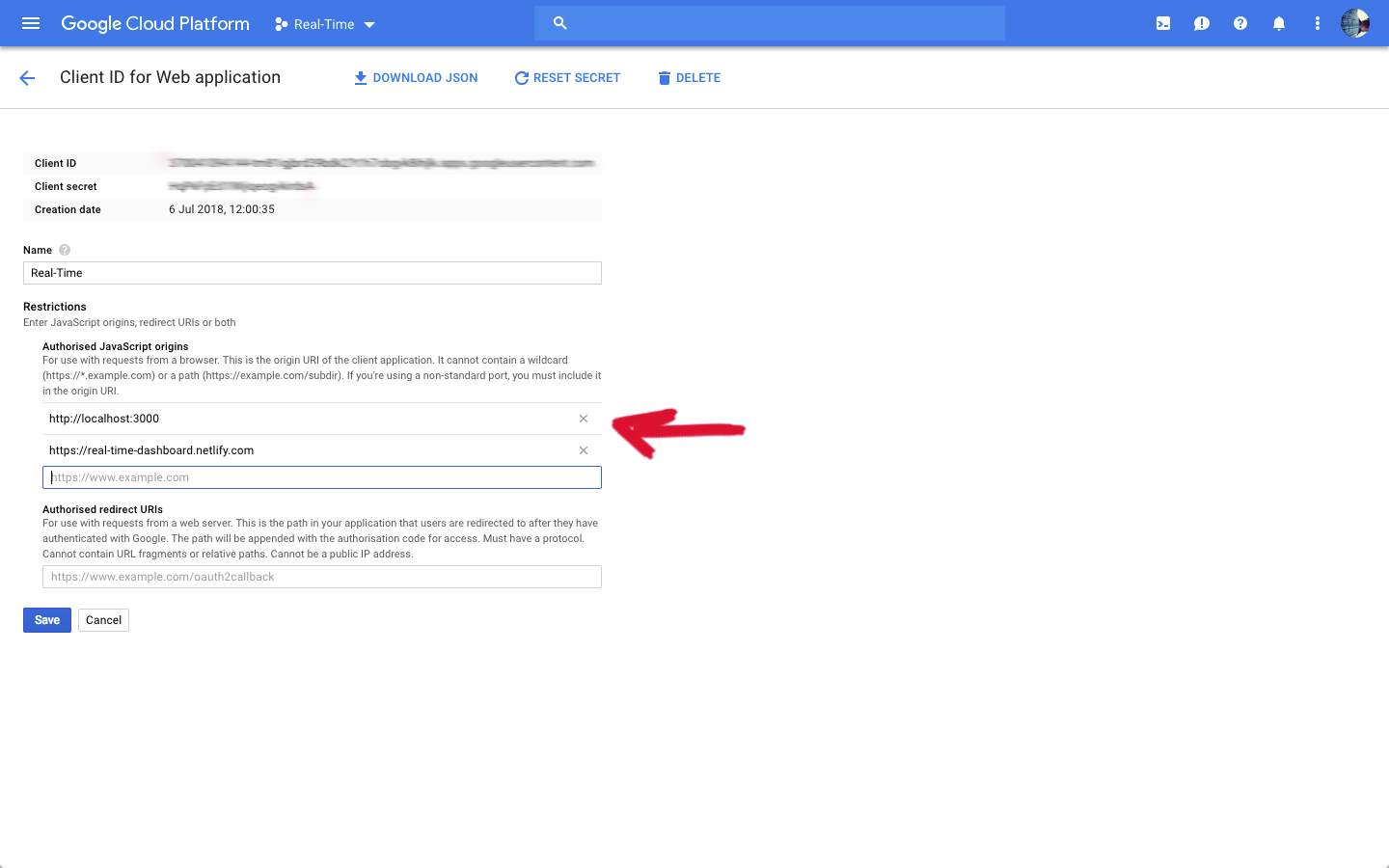
Task: Open the hamburger navigation menu
Action: point(31,23)
